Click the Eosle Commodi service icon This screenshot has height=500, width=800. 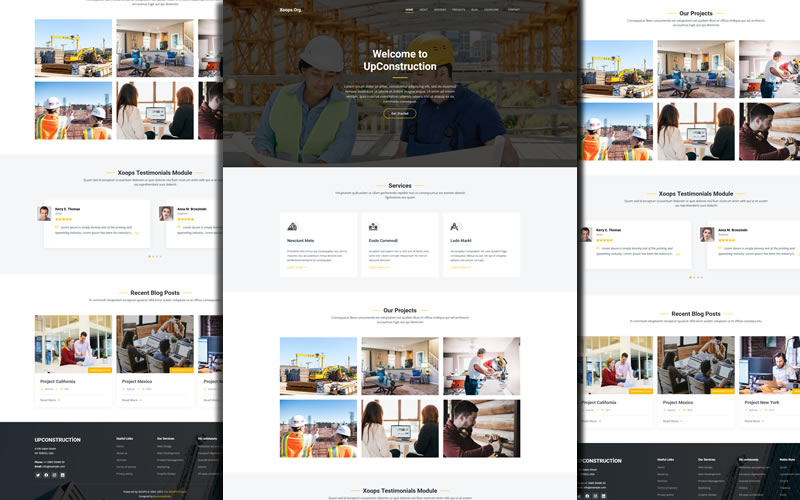pyautogui.click(x=373, y=227)
